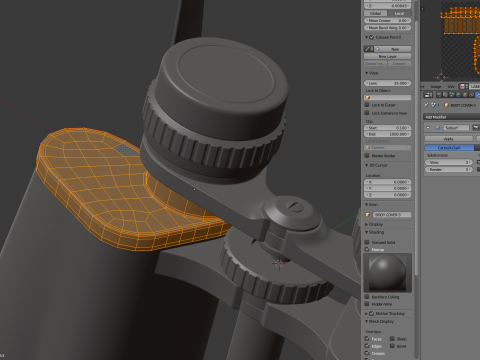Click the Apply modifier button

tap(449, 138)
